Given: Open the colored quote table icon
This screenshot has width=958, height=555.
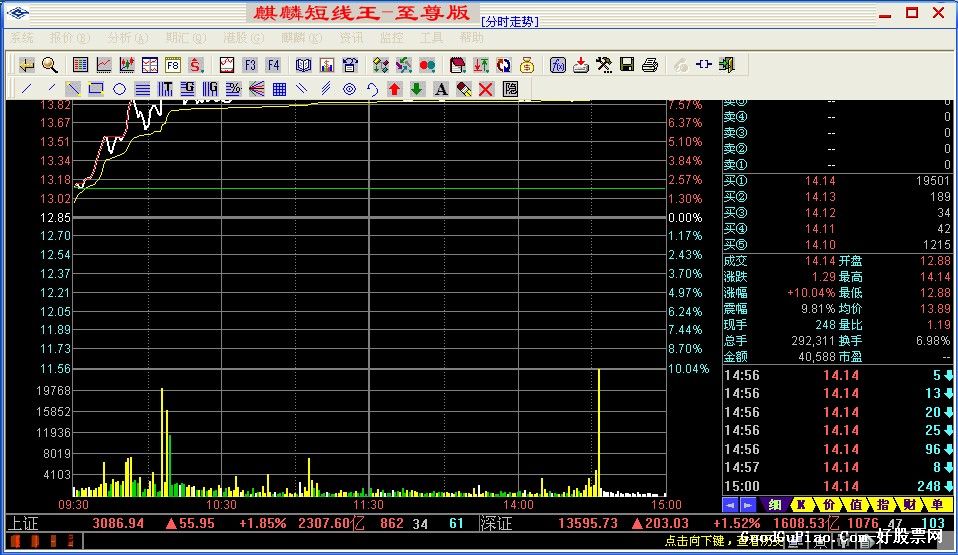Looking at the screenshot, I should [x=80, y=65].
